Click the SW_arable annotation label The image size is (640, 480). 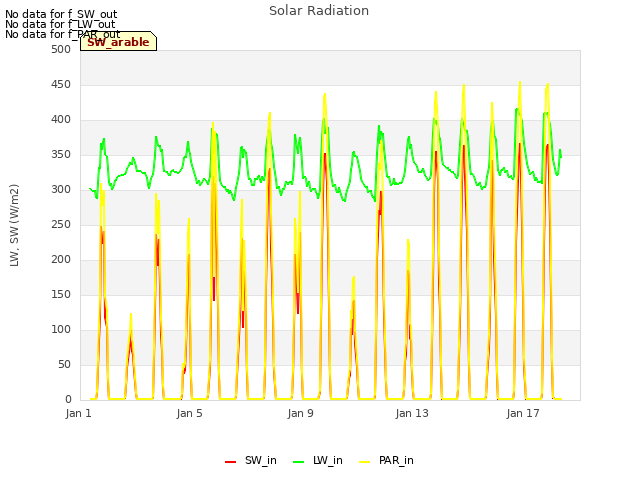click(118, 42)
